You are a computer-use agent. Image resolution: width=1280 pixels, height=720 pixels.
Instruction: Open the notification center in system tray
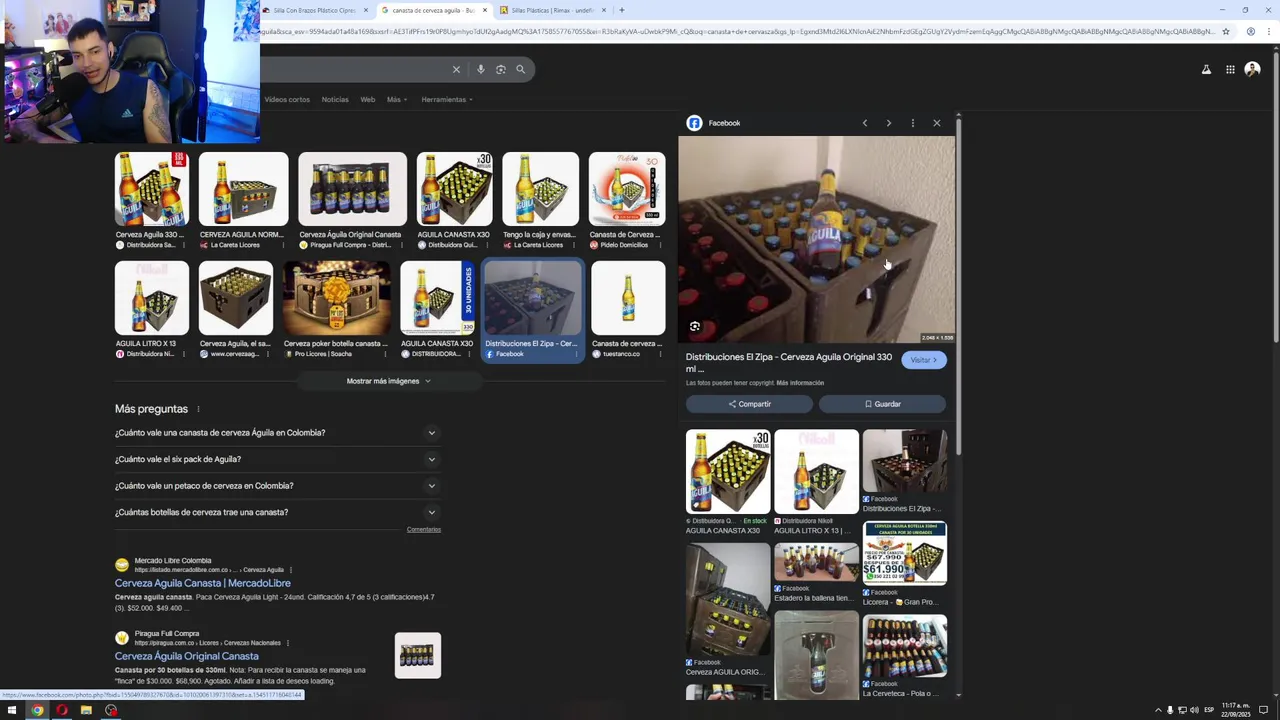click(x=1263, y=710)
